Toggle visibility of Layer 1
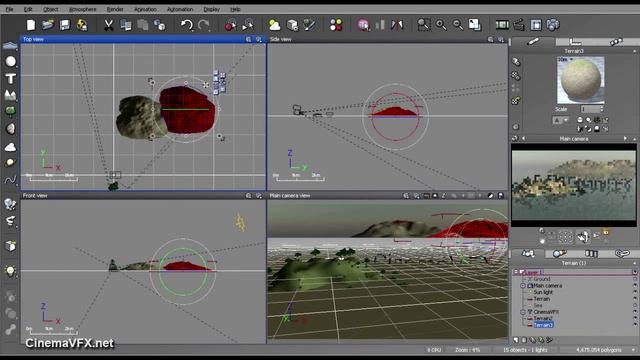The height and width of the screenshot is (360, 640). [x=635, y=272]
